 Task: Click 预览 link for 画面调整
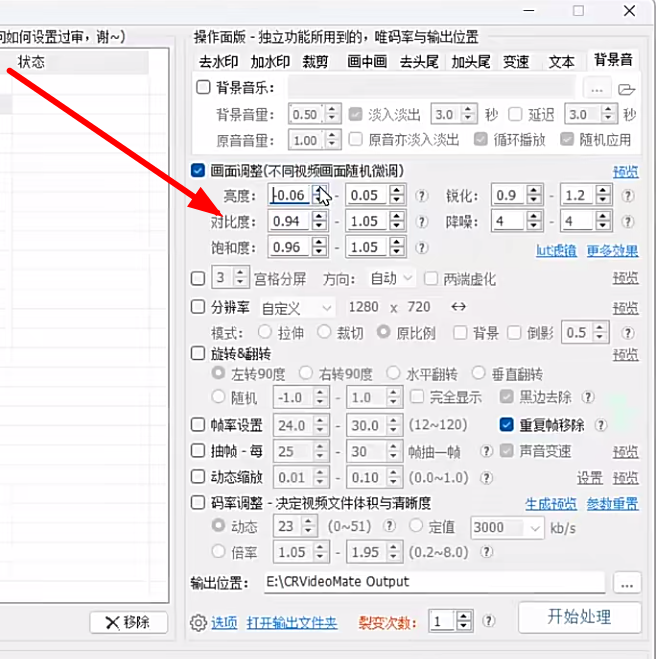click(x=626, y=171)
